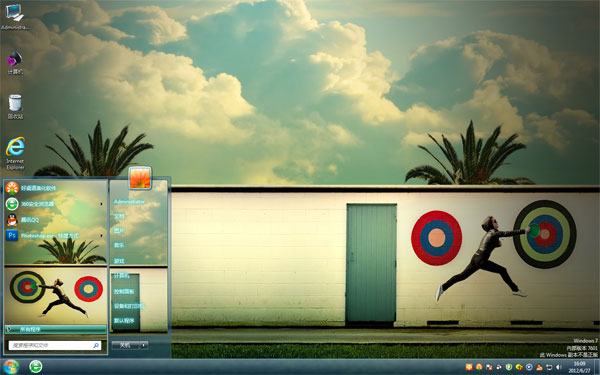The height and width of the screenshot is (375, 600).
Task: Open the Administrator folder link in the start menu
Action: (x=129, y=202)
